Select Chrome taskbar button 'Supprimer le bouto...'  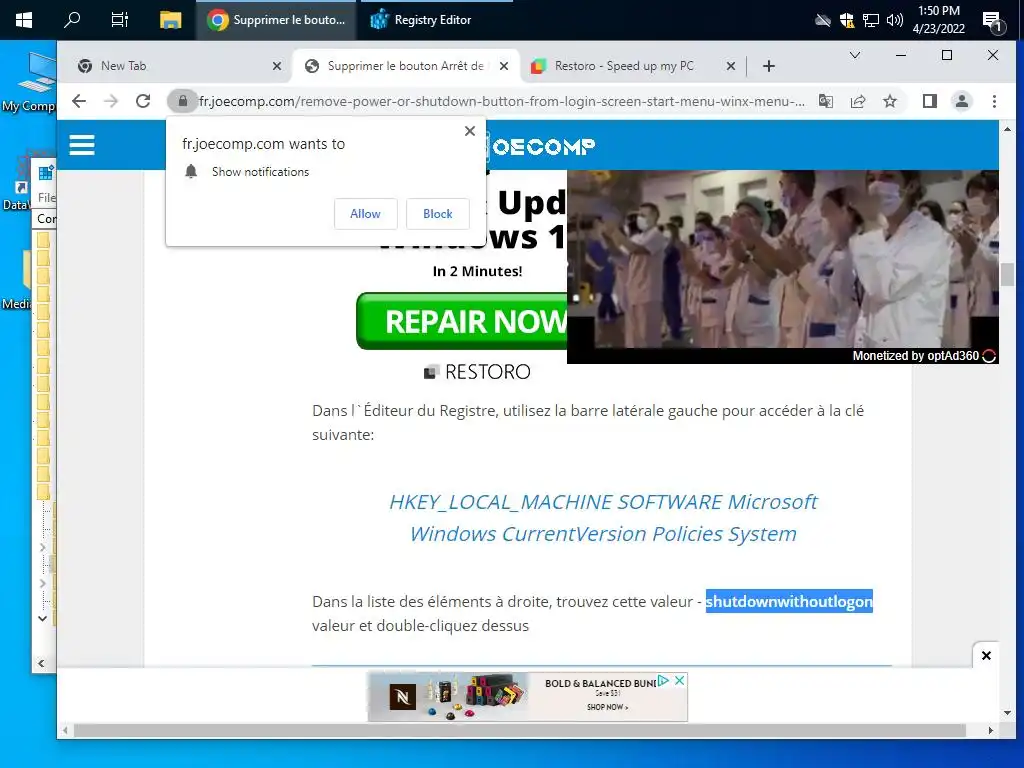tap(276, 20)
